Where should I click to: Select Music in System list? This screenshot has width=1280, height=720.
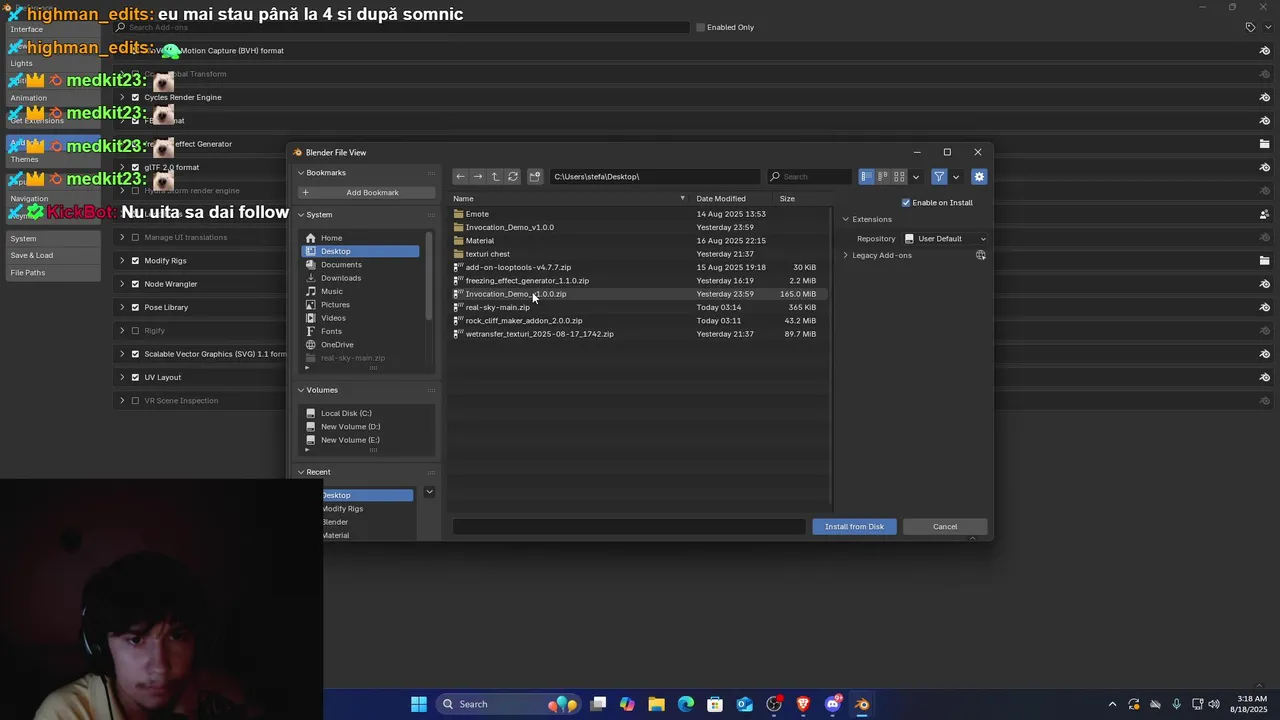[x=360, y=291]
